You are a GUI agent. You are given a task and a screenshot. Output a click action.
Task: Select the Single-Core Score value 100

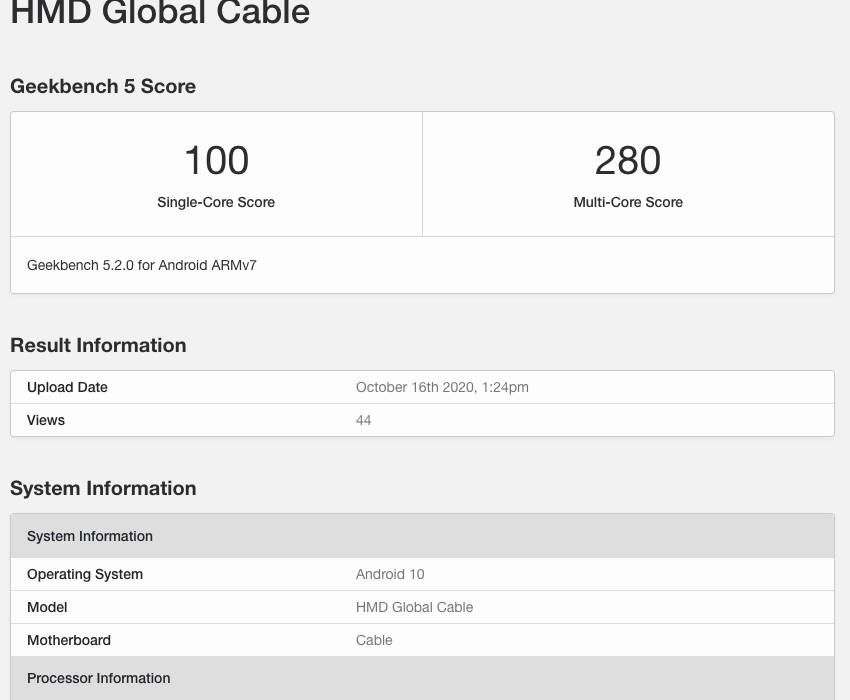(x=215, y=160)
